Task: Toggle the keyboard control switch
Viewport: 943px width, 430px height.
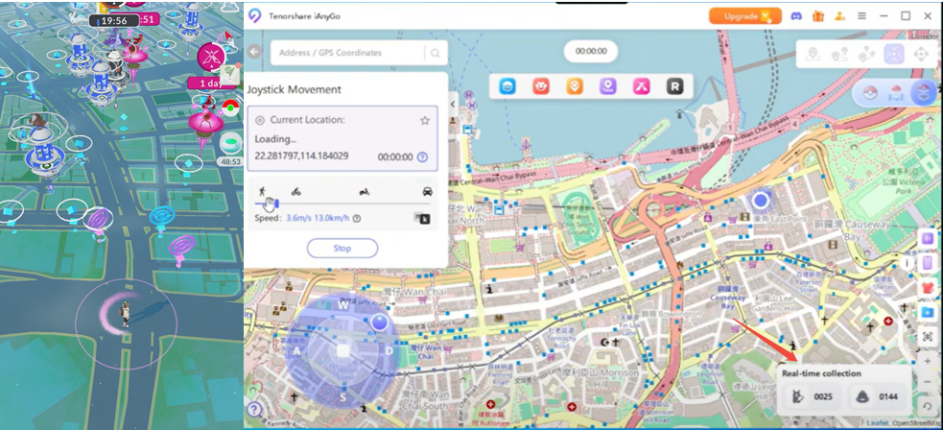Action: click(423, 218)
